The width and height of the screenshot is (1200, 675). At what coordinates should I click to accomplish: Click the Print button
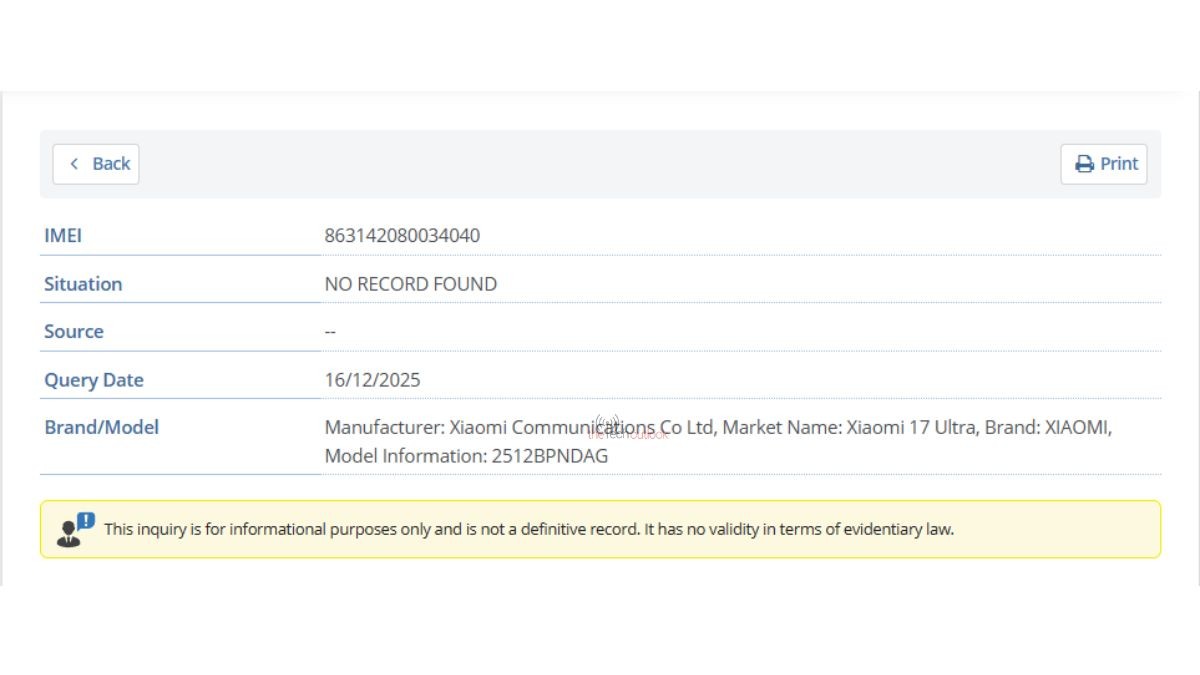click(1104, 163)
